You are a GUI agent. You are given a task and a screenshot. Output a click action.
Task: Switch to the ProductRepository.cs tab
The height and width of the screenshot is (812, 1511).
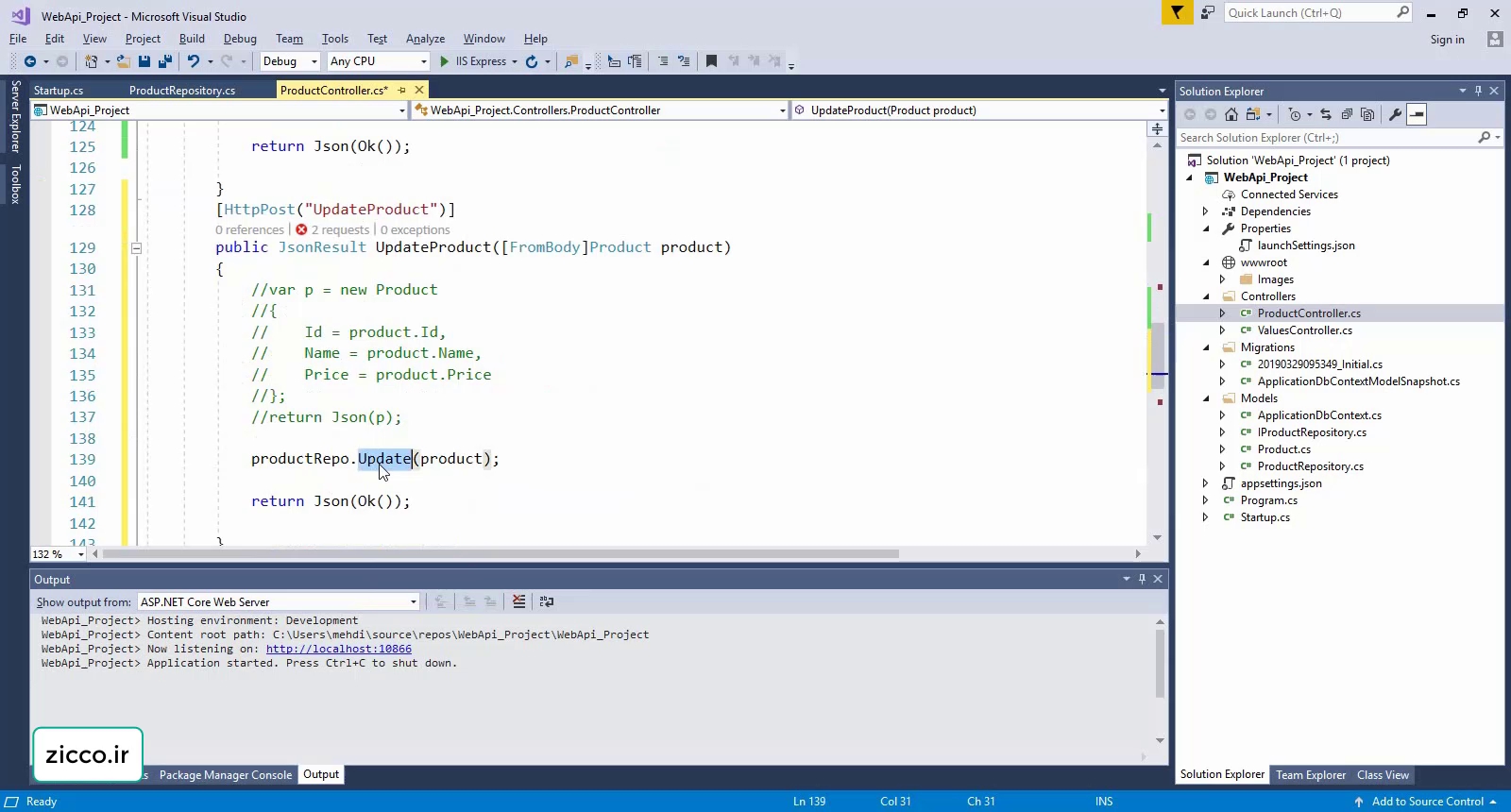coord(182,91)
